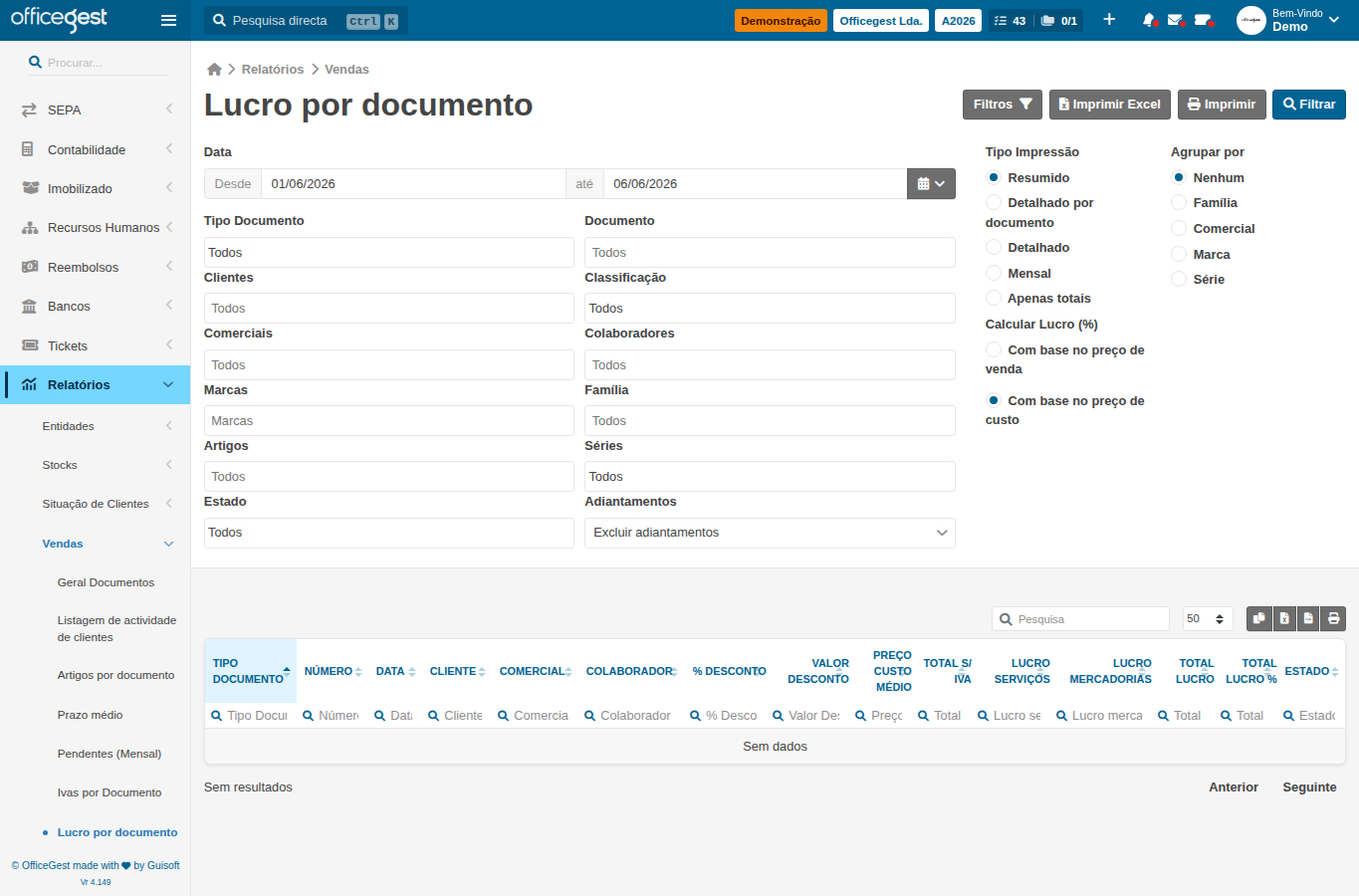The width and height of the screenshot is (1359, 896).
Task: Sort by Estado column arrows
Action: [1335, 672]
